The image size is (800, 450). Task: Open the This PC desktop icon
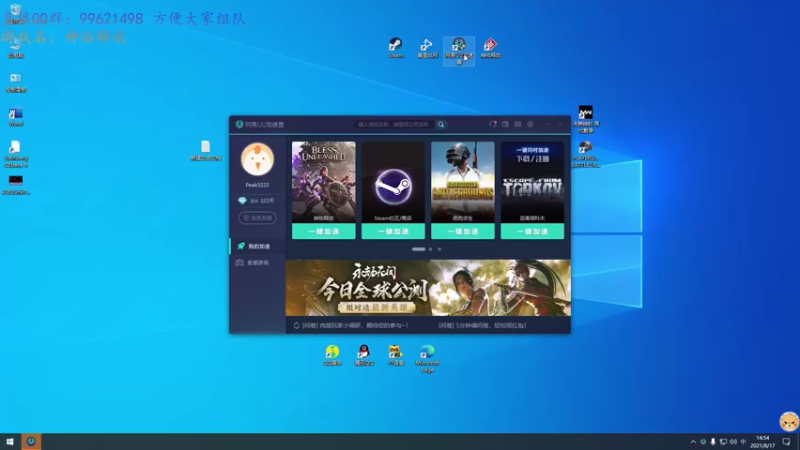tap(15, 48)
